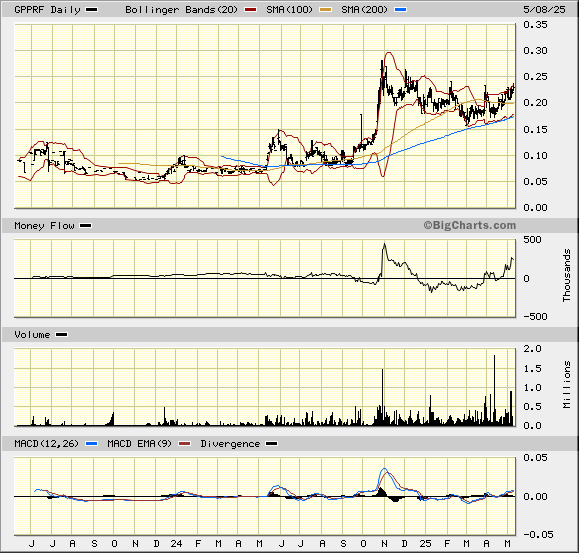Click the 'SMA(100)' legend label

289,10
